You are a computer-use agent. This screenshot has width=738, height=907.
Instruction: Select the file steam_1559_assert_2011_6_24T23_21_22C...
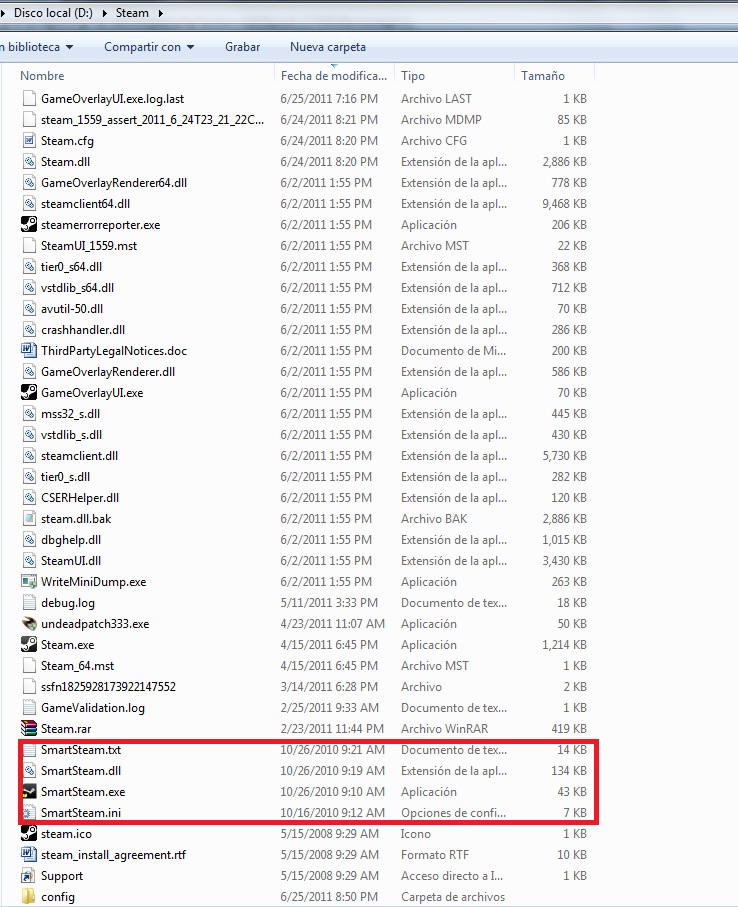[152, 120]
